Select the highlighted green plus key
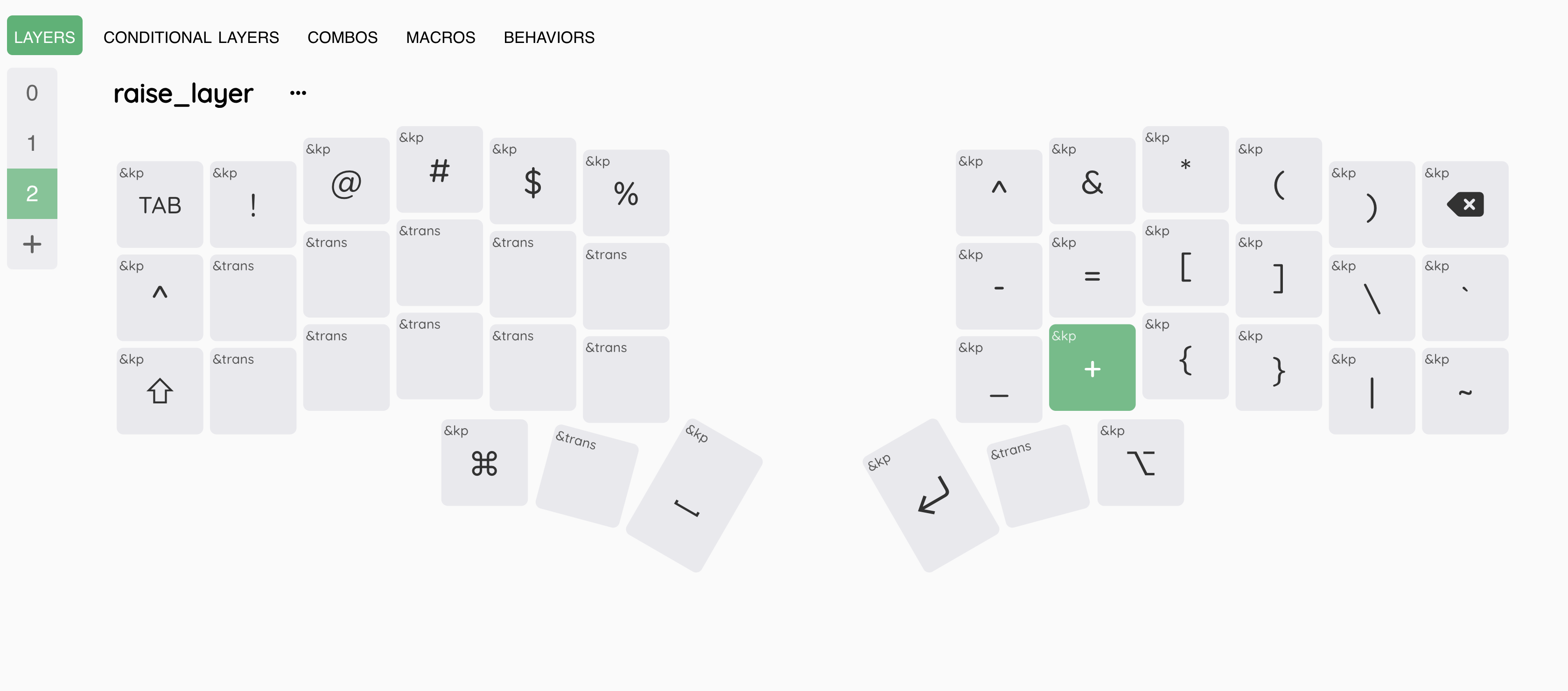 [1092, 368]
